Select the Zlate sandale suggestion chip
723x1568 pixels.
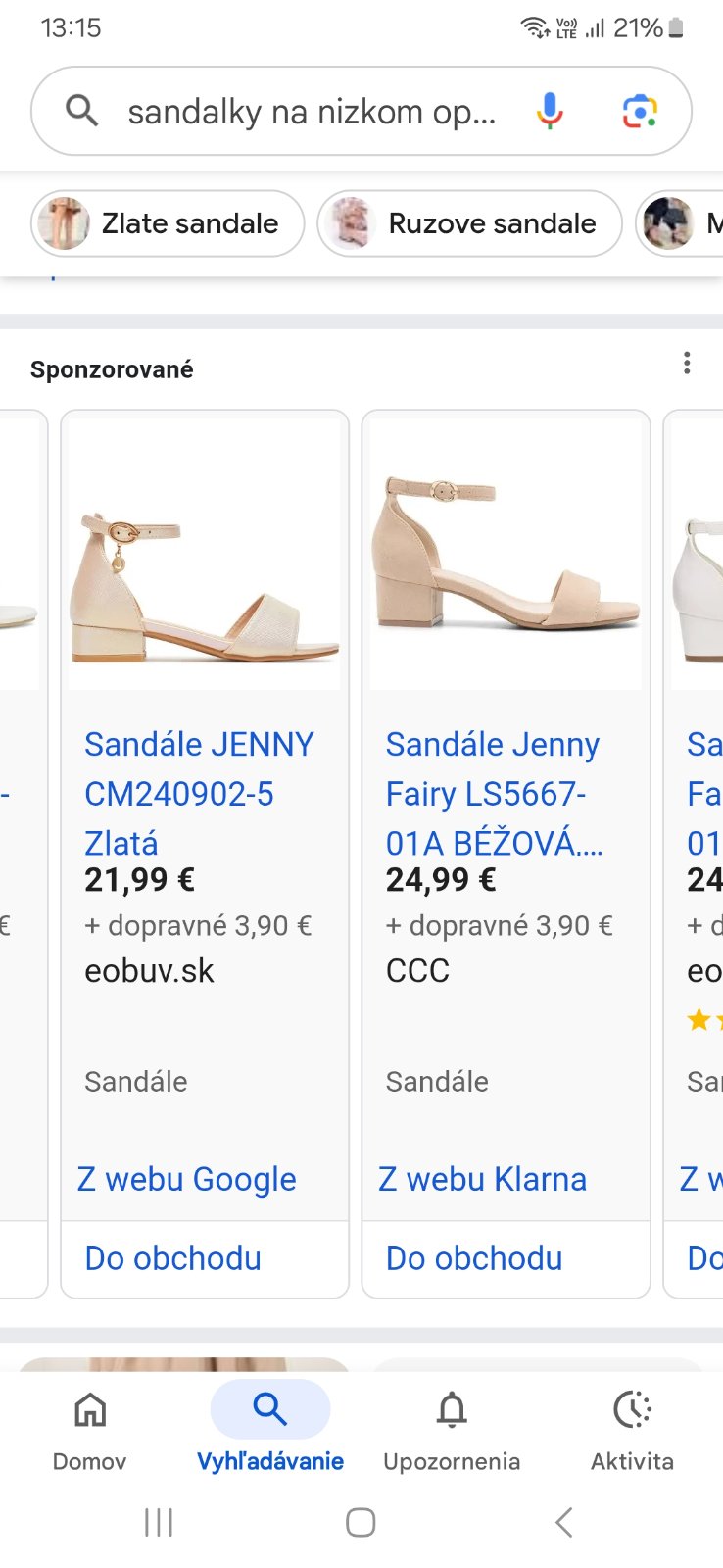168,223
